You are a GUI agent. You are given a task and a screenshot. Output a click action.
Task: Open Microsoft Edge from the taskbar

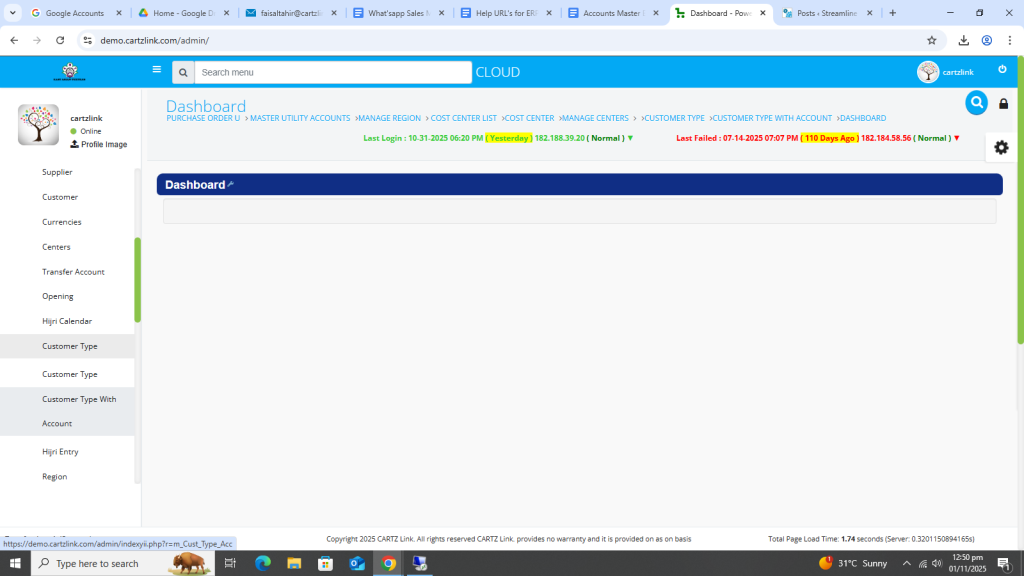coord(262,563)
